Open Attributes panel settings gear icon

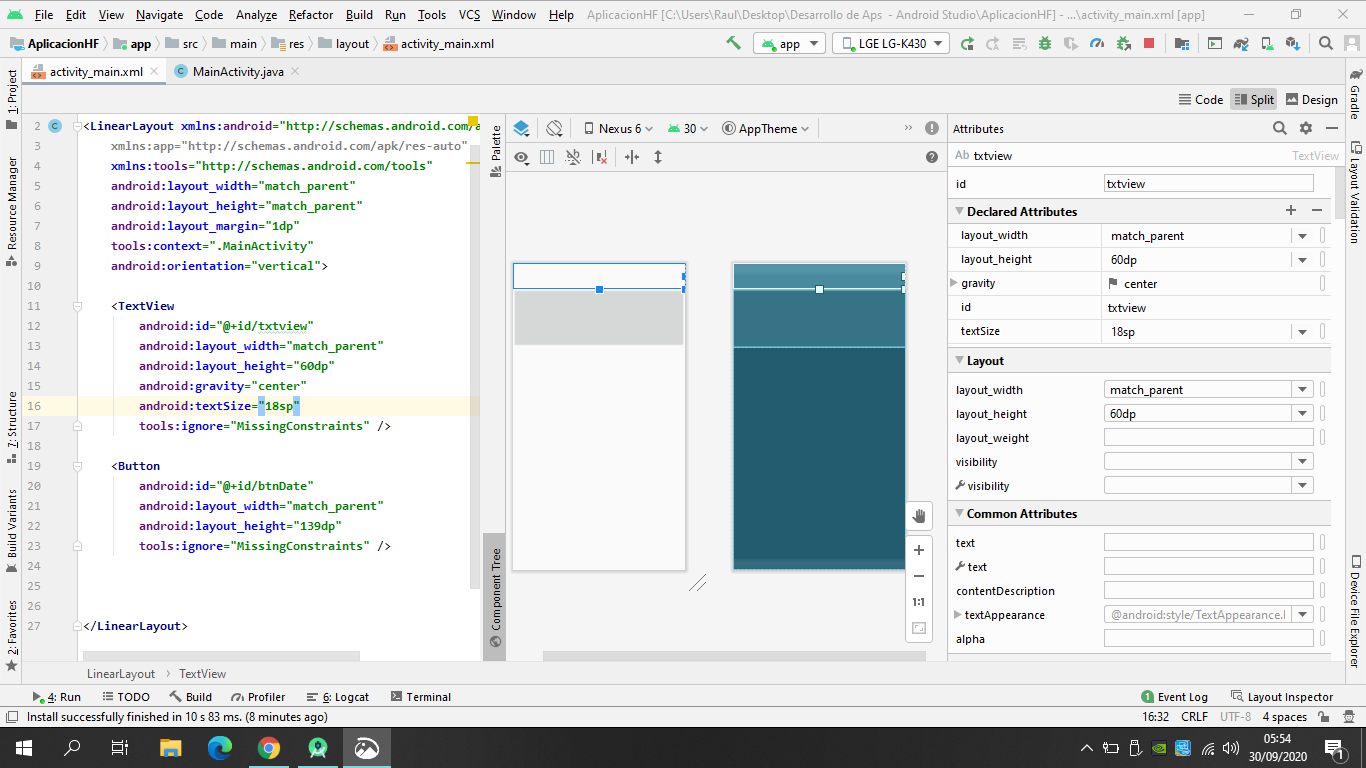(1306, 128)
